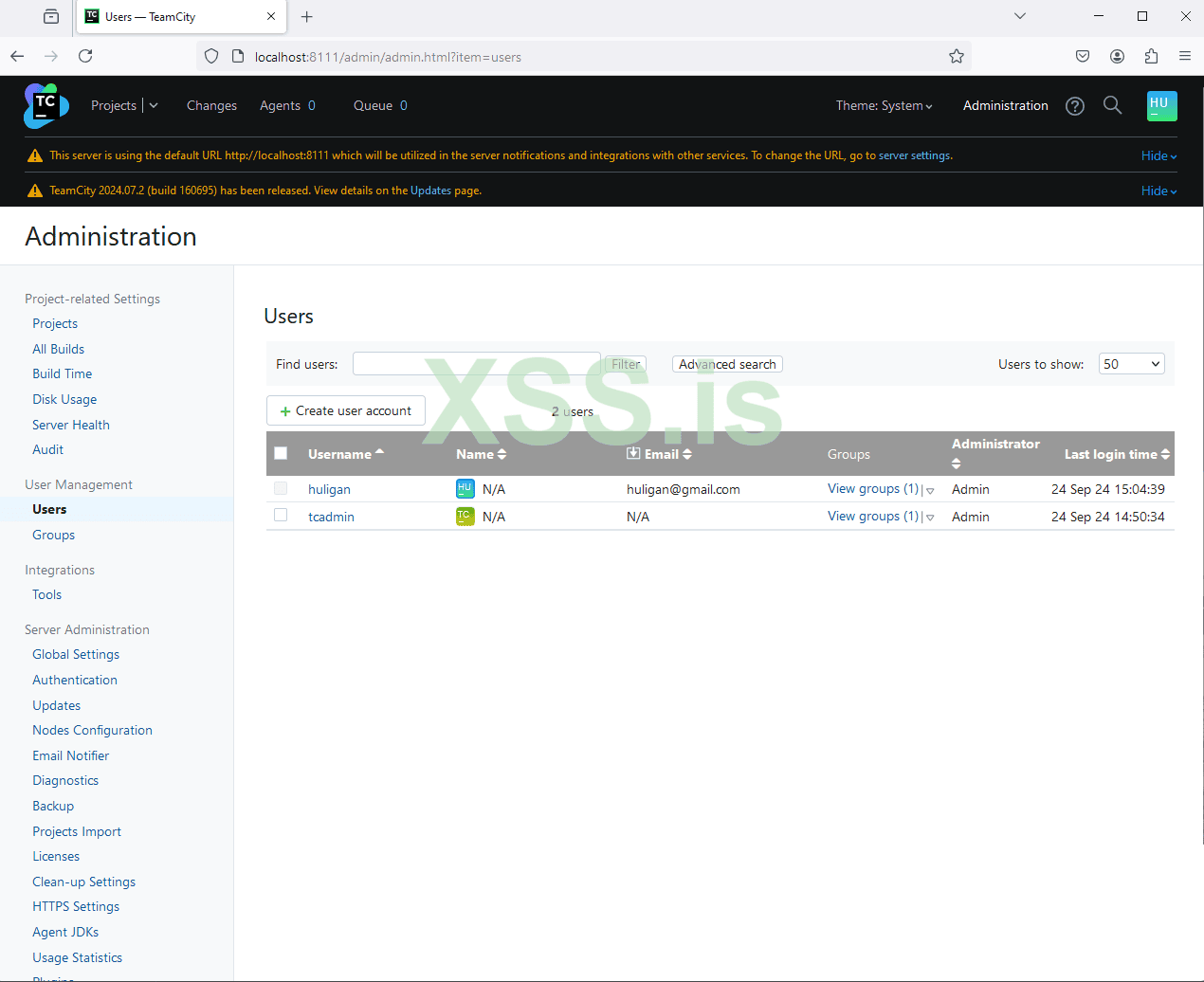Tick the huligan row checkbox

[x=281, y=488]
